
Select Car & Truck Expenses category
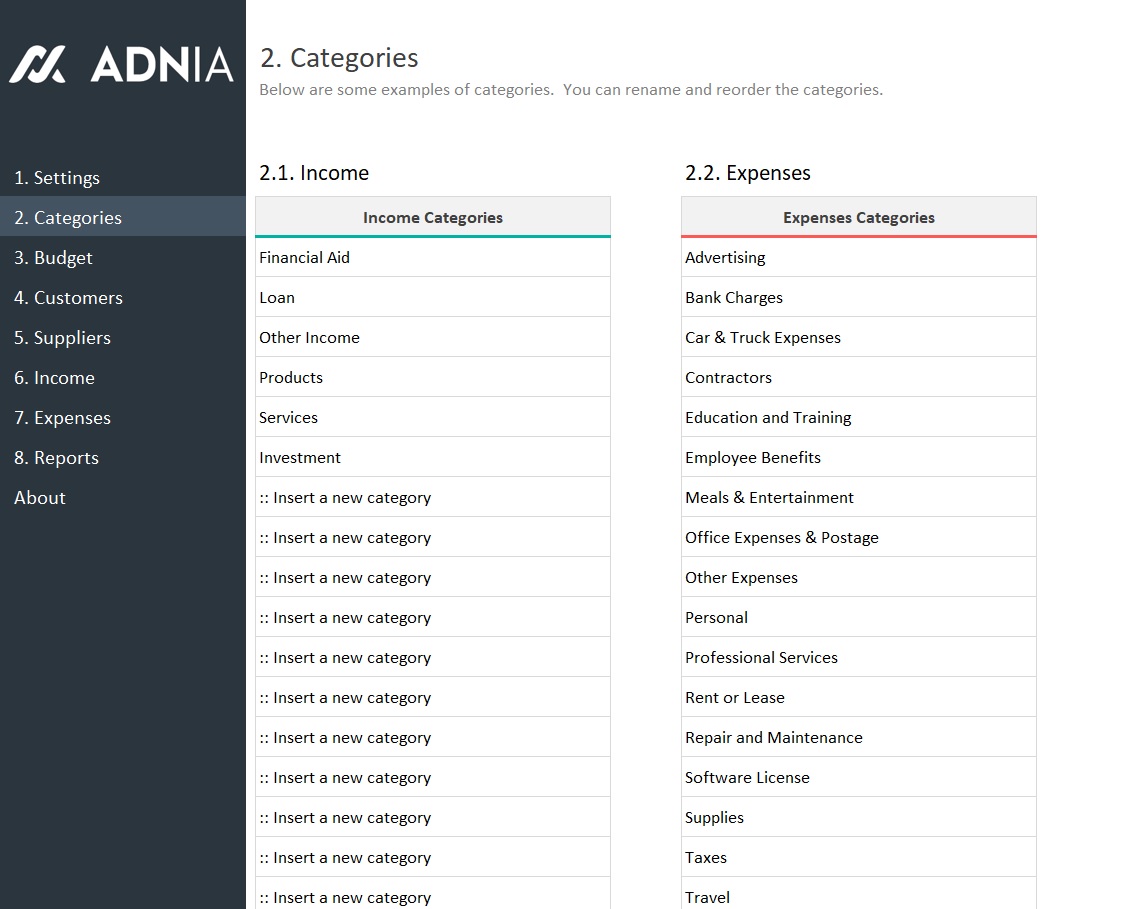pyautogui.click(x=859, y=337)
